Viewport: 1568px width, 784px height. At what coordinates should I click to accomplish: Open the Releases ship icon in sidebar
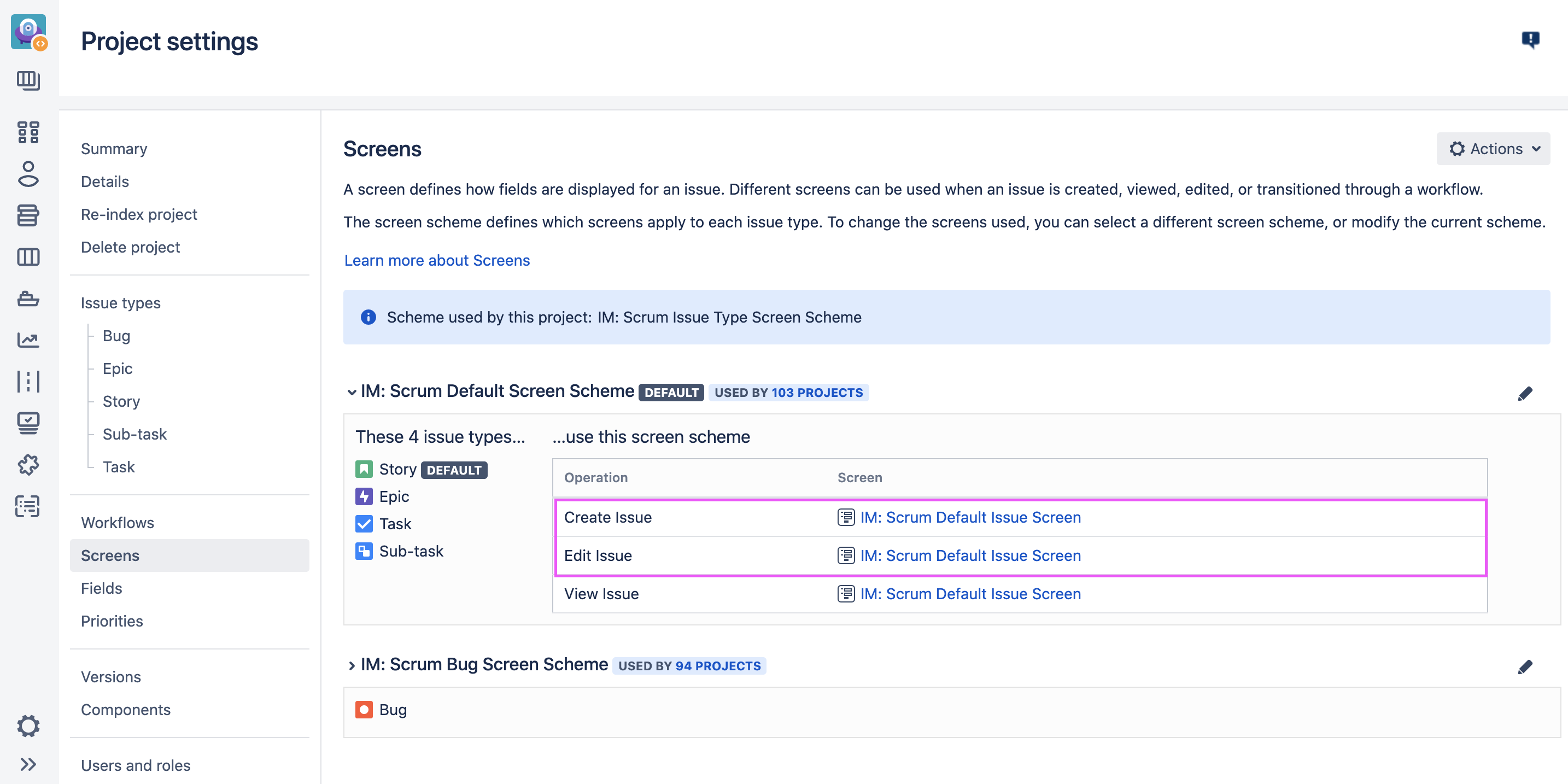point(28,299)
